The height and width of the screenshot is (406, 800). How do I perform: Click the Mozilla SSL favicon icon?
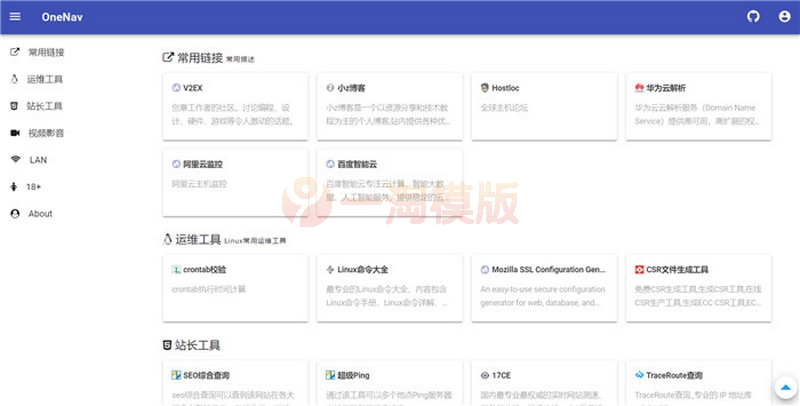(x=485, y=269)
